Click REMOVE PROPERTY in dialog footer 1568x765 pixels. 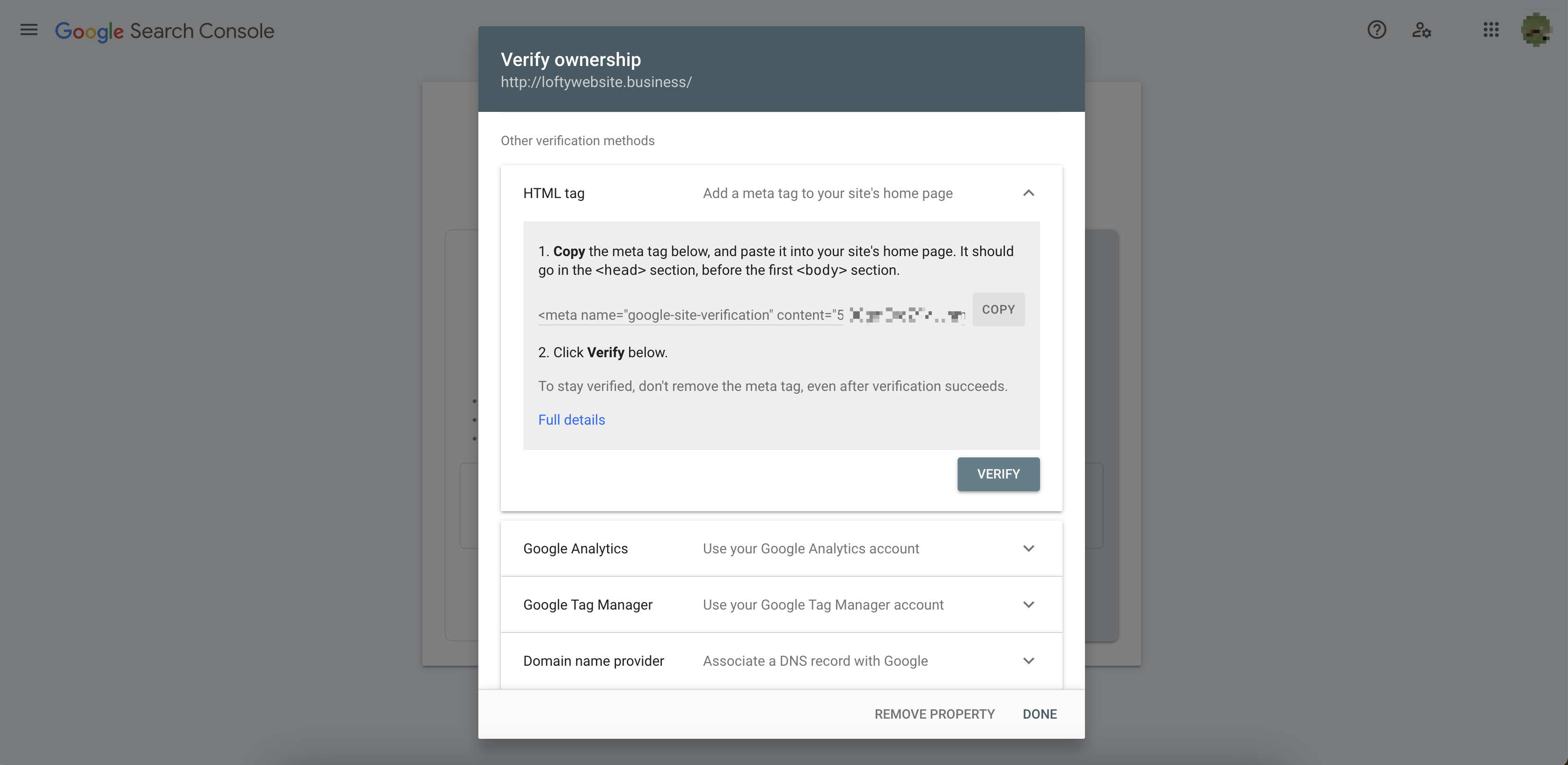[934, 714]
